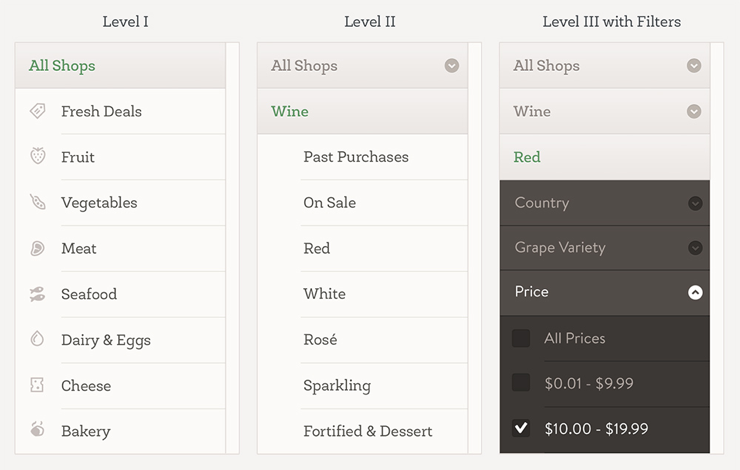Expand the Country filter chevron

(x=695, y=203)
